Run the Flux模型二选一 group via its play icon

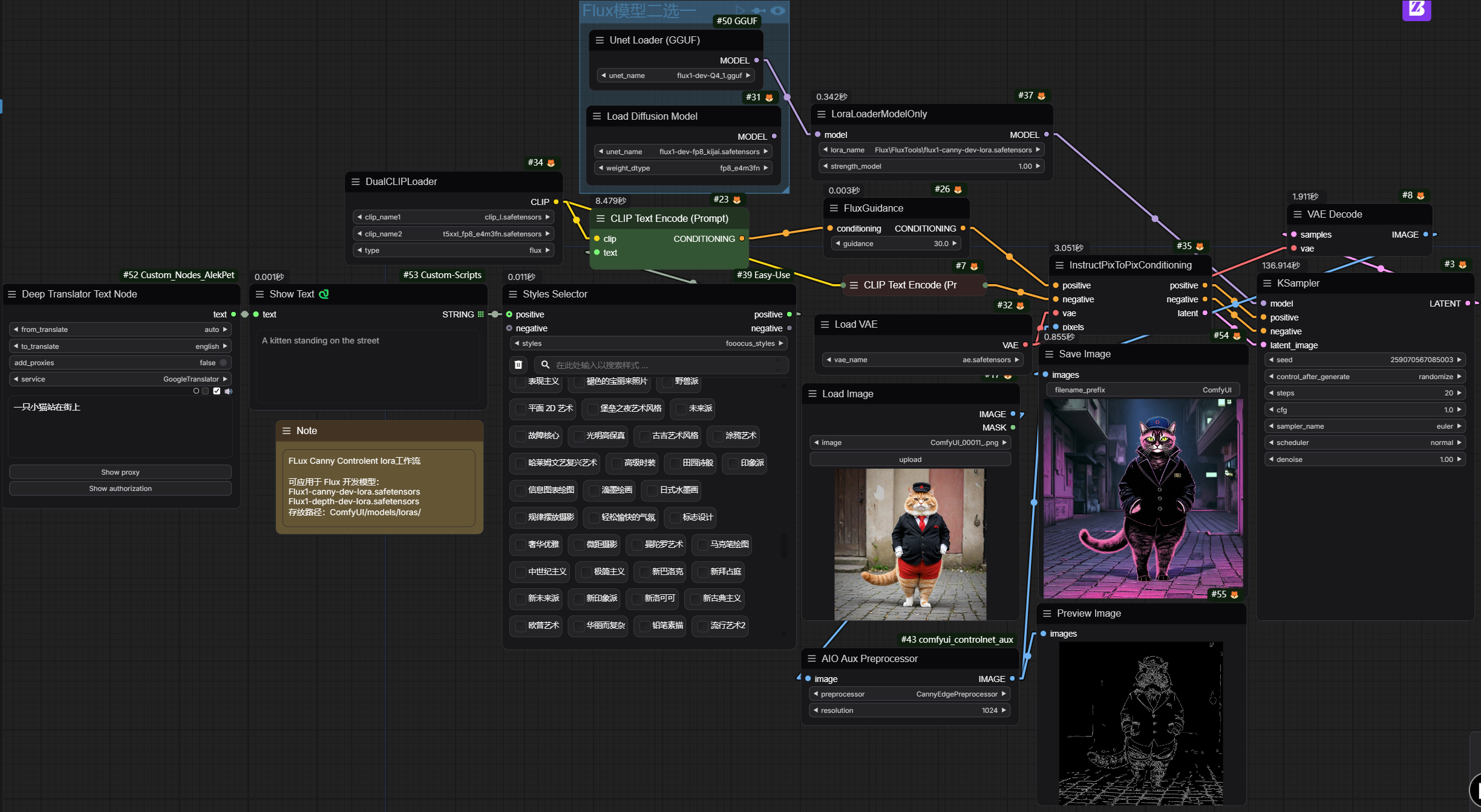click(x=740, y=10)
